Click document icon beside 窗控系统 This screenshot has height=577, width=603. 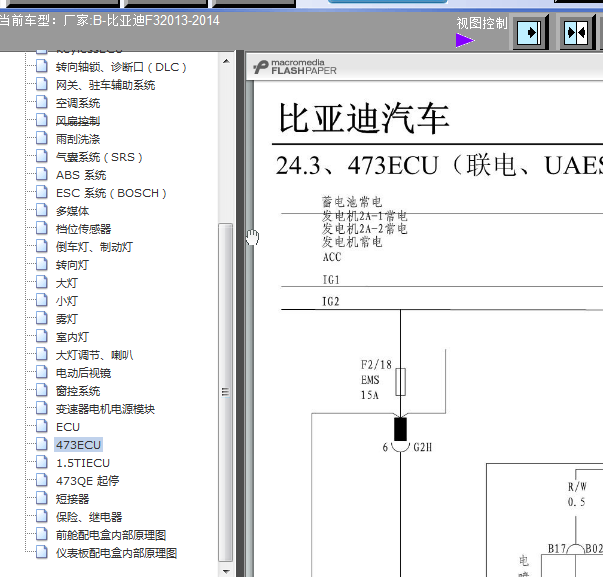[x=42, y=390]
